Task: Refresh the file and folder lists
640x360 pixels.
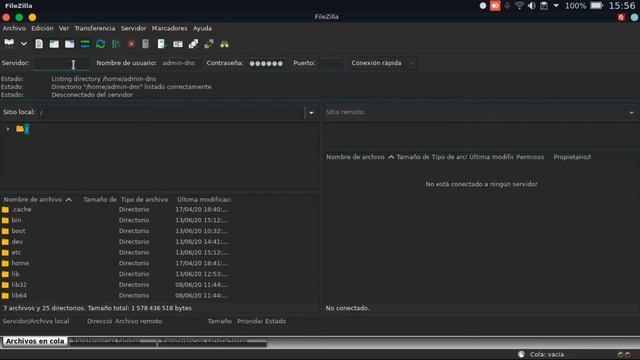Action: pyautogui.click(x=100, y=44)
